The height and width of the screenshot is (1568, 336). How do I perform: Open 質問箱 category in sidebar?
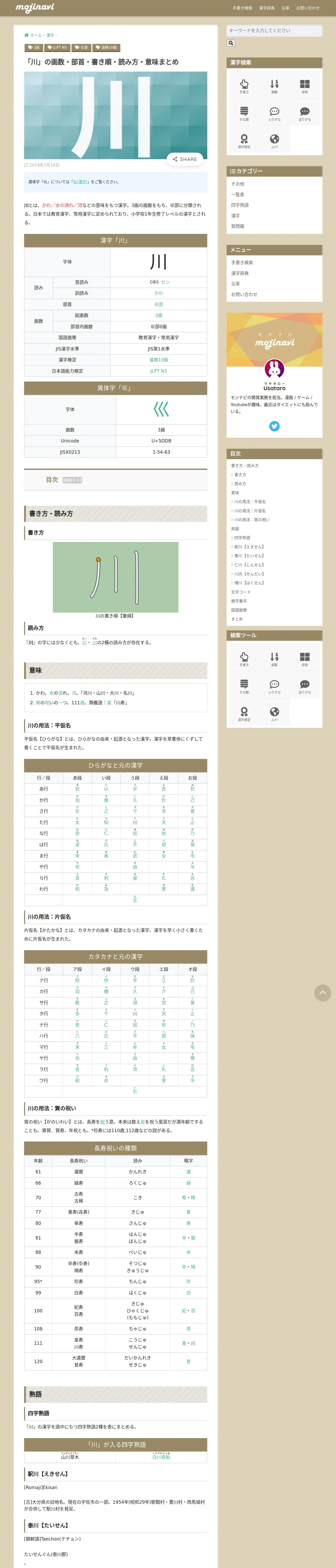tap(238, 226)
